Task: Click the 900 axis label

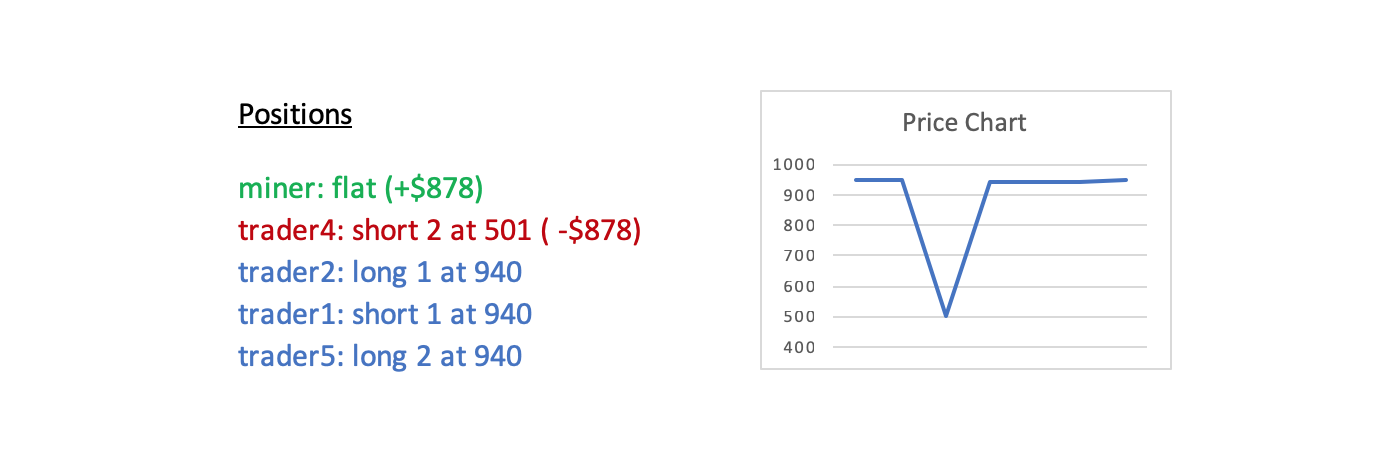Action: (x=799, y=195)
